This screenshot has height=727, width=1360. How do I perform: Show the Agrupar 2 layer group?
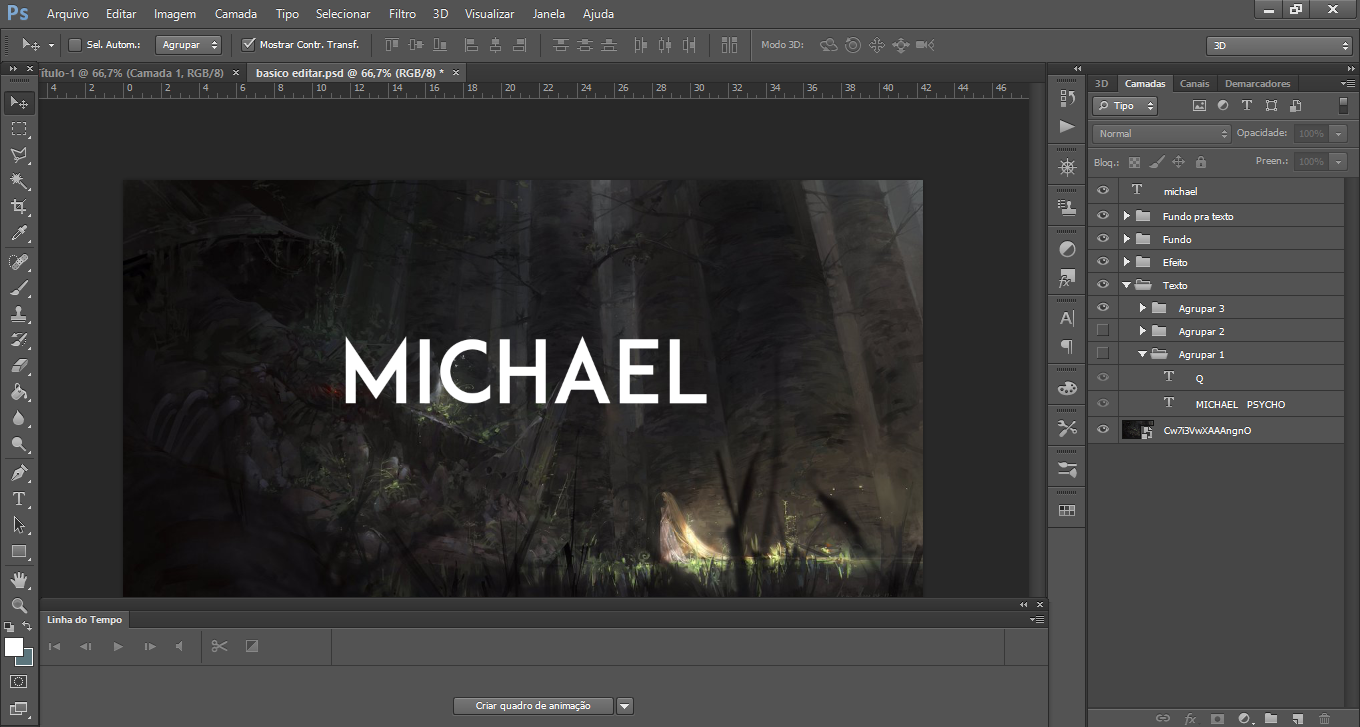pos(1103,331)
